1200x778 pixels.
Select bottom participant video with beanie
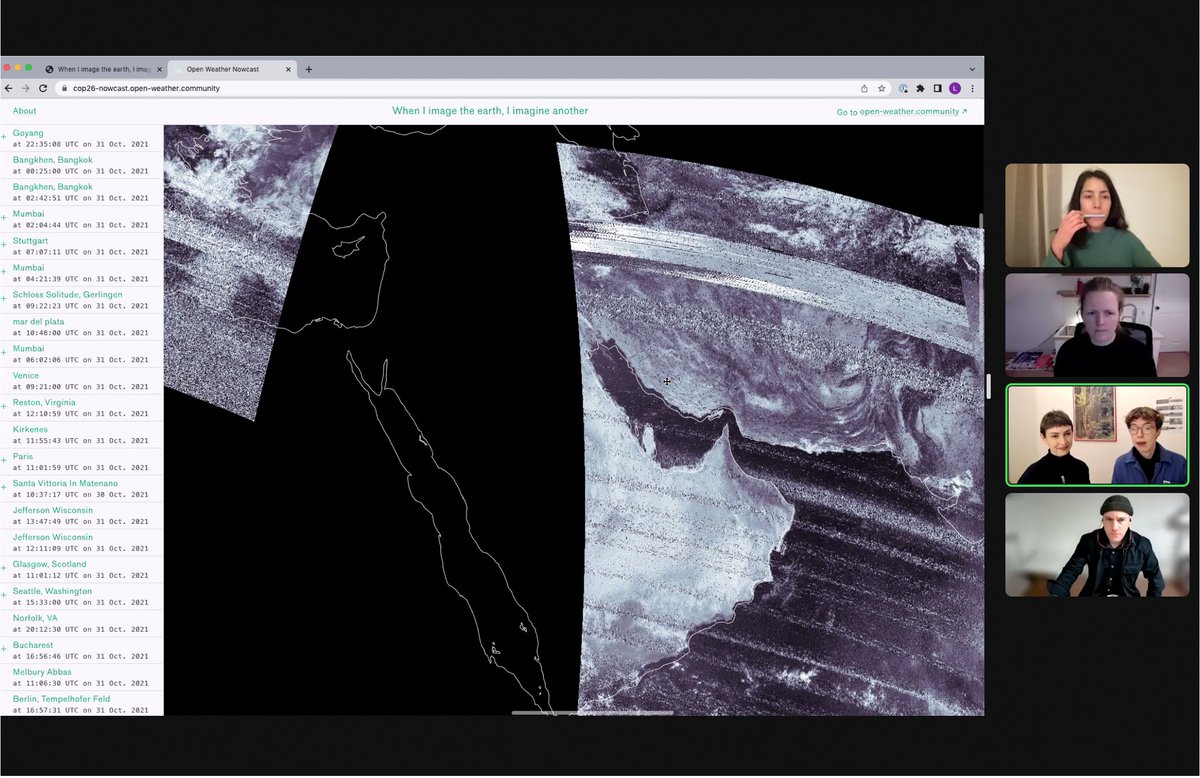click(1097, 545)
